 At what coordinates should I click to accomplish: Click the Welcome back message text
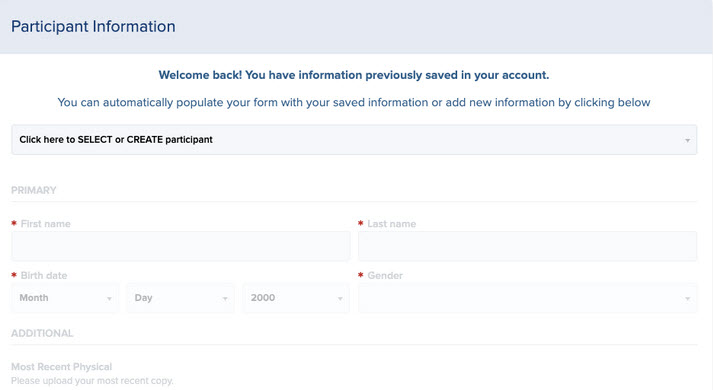coord(354,75)
